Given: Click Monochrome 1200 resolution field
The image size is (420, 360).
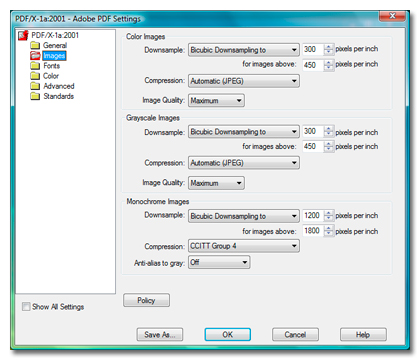Looking at the screenshot, I should [x=313, y=215].
